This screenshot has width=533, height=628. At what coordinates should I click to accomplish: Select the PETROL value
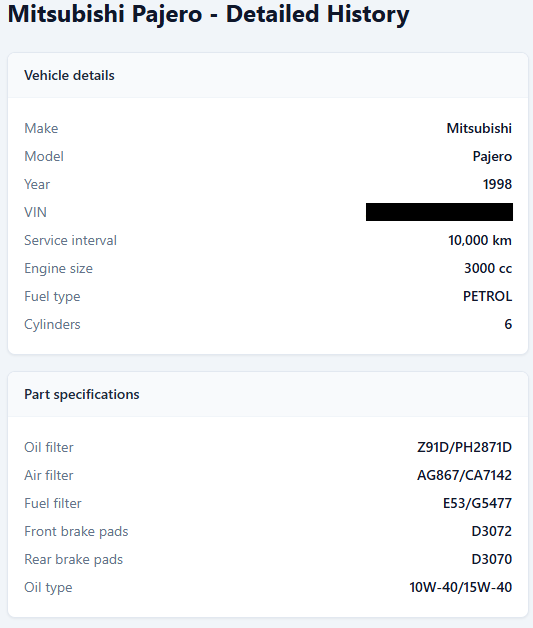click(487, 296)
